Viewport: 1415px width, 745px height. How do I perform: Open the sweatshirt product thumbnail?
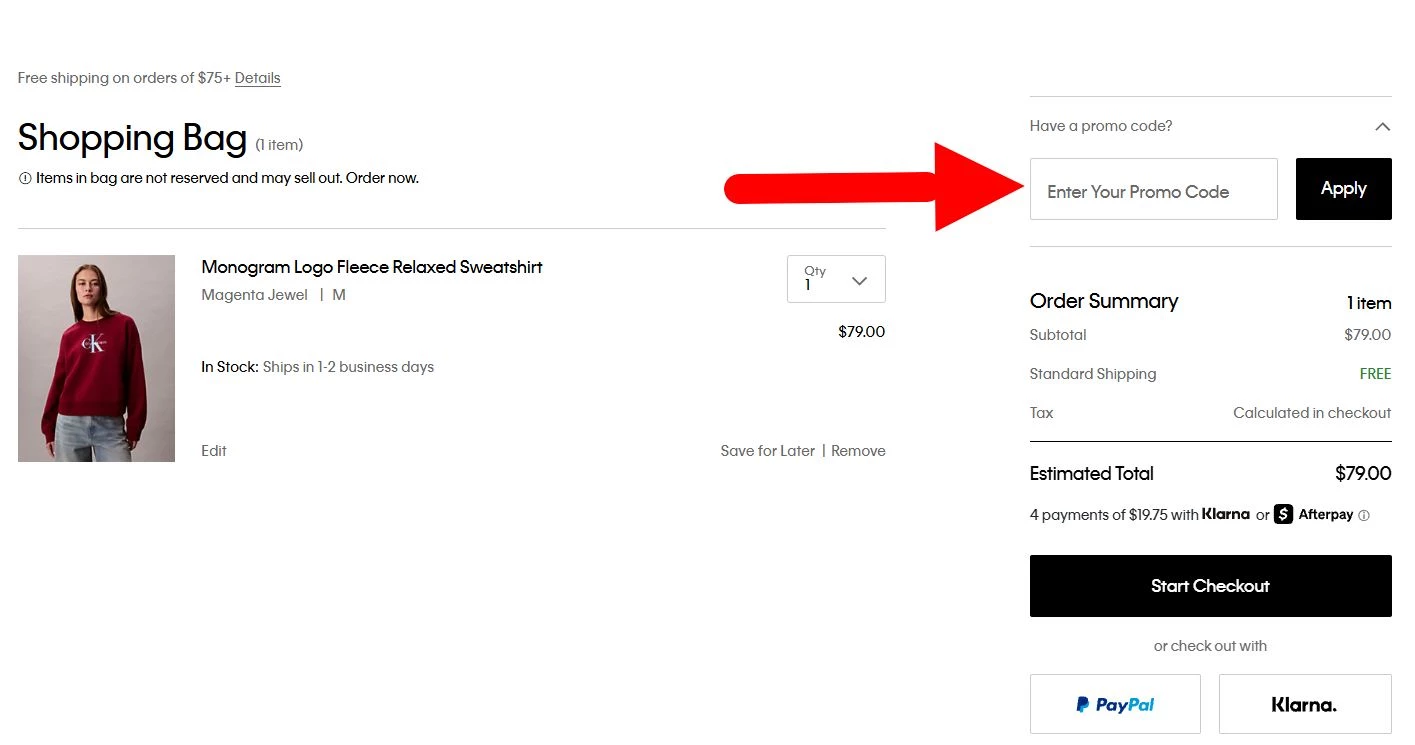pos(96,358)
